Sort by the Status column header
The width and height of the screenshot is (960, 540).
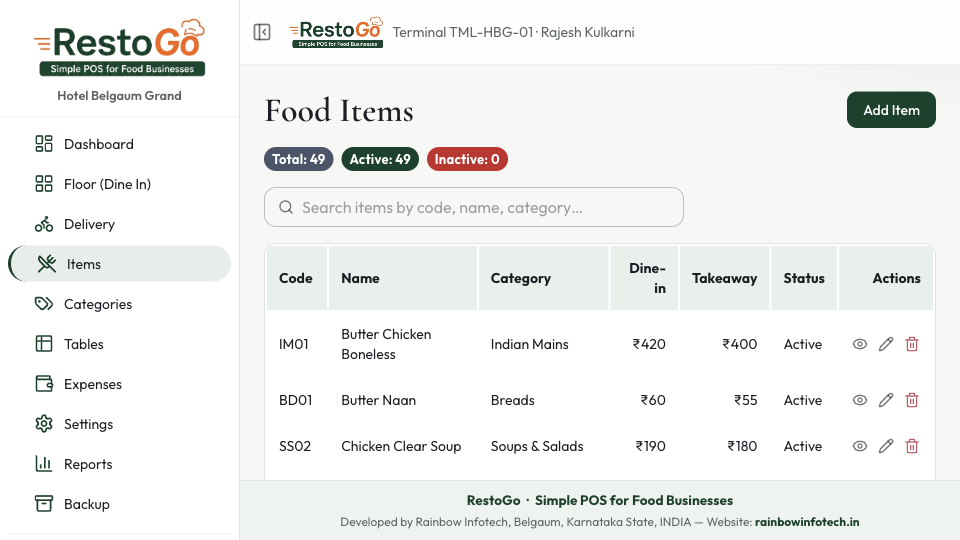tap(804, 278)
